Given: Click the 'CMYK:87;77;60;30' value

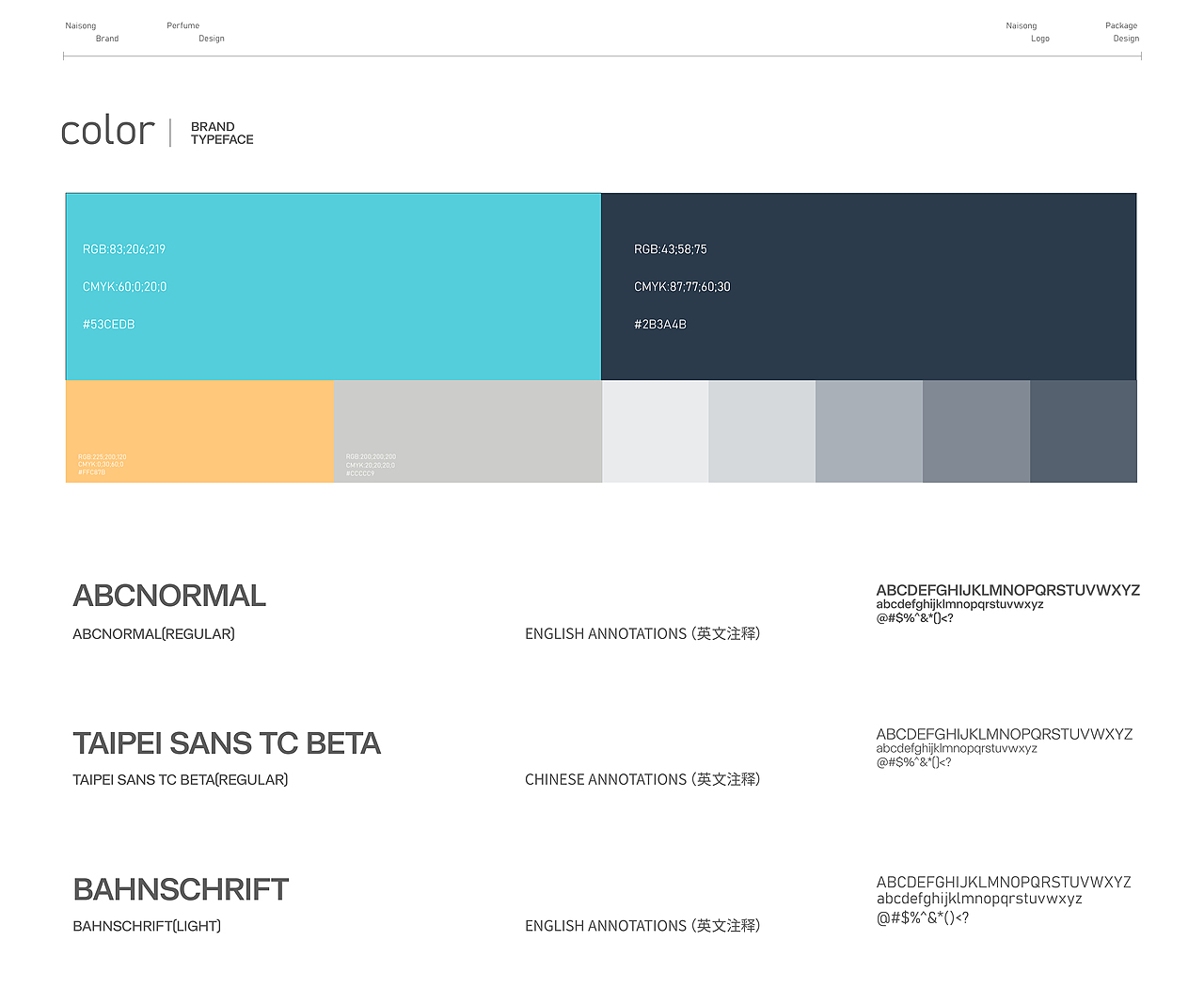Looking at the screenshot, I should [682, 287].
